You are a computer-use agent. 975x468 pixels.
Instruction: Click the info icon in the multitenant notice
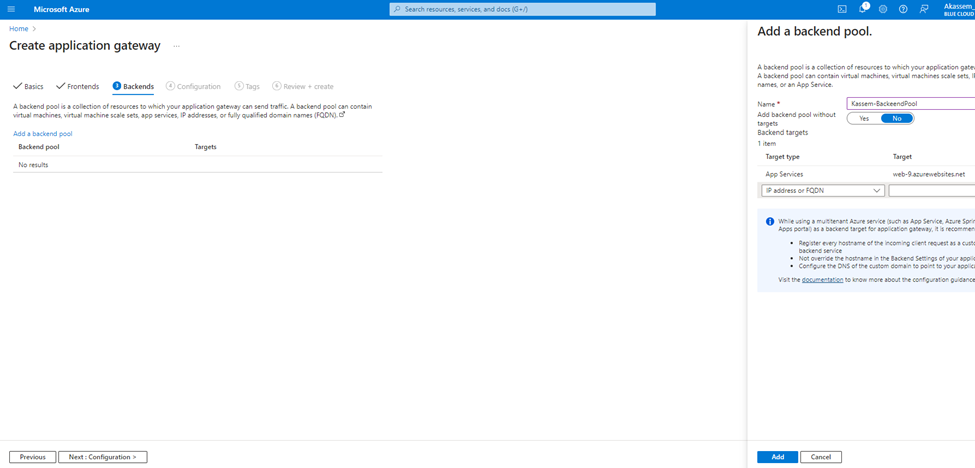click(x=770, y=221)
